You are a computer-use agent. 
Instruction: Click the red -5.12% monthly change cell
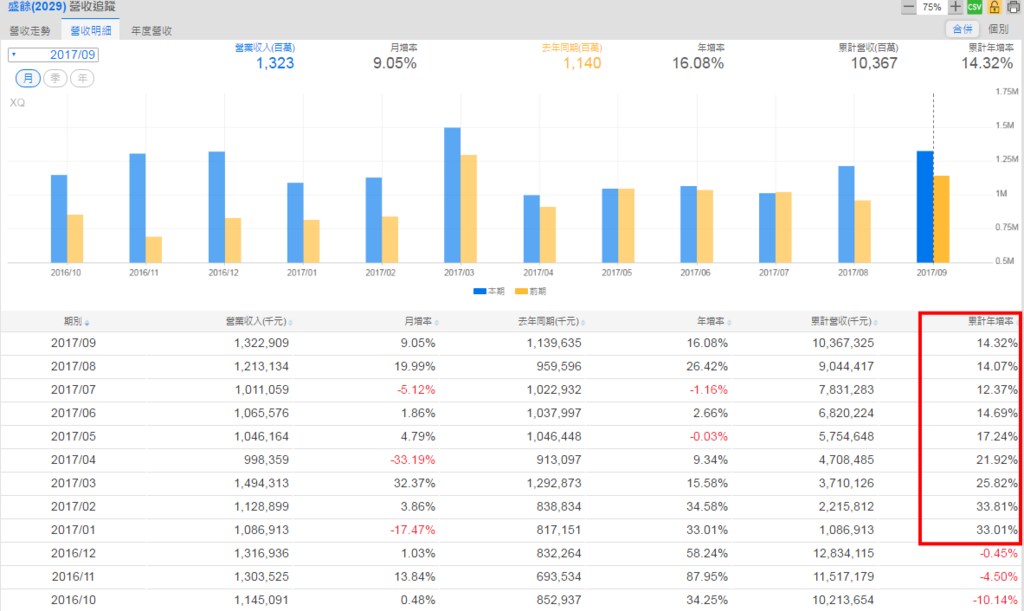(x=416, y=390)
